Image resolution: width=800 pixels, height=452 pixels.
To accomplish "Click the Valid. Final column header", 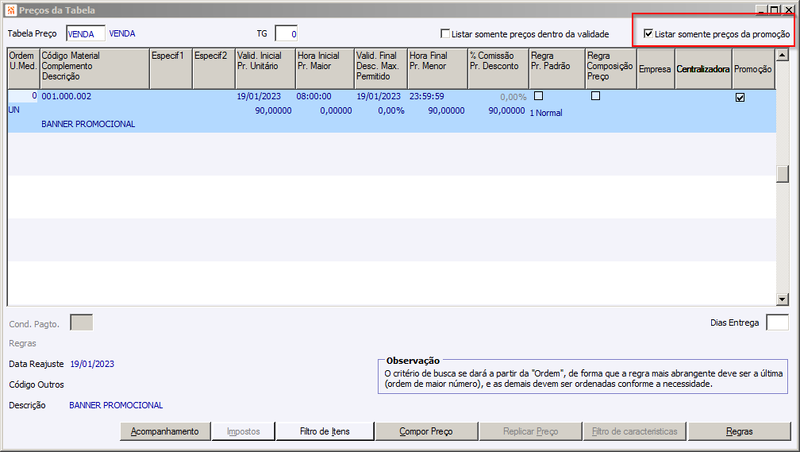I will [381, 69].
